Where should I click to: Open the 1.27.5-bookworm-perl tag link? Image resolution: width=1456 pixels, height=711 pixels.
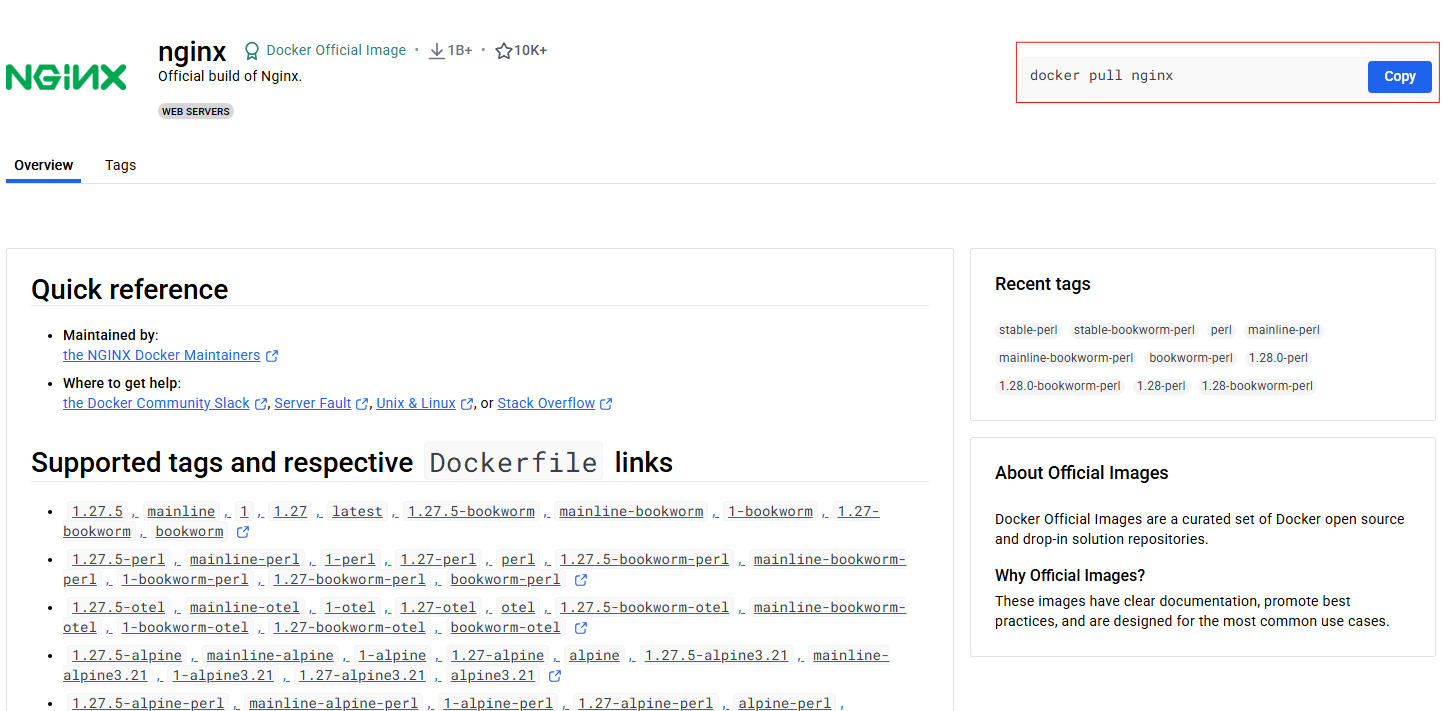point(644,560)
